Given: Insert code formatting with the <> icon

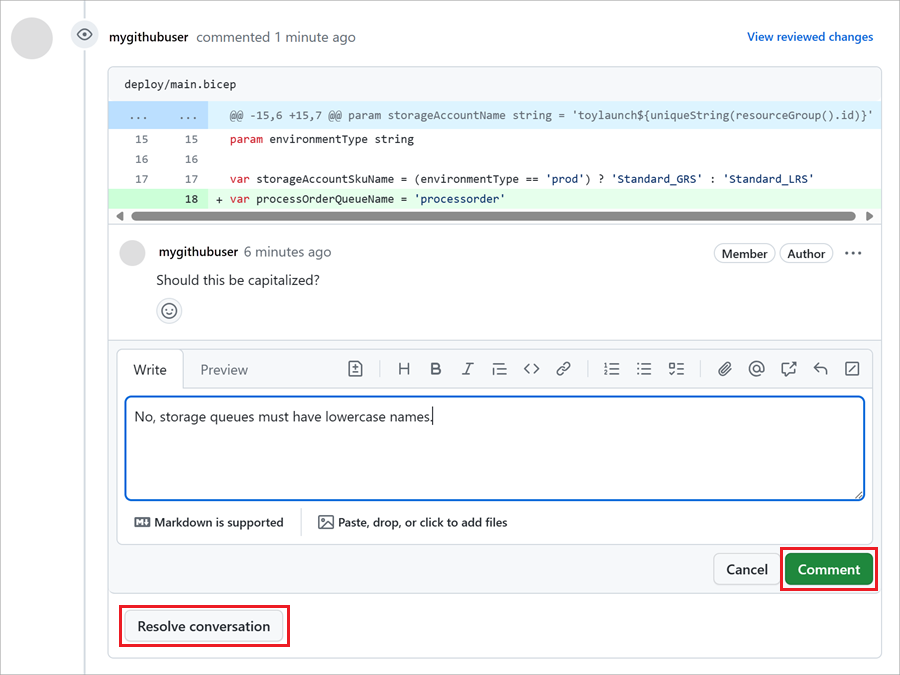Looking at the screenshot, I should [532, 368].
